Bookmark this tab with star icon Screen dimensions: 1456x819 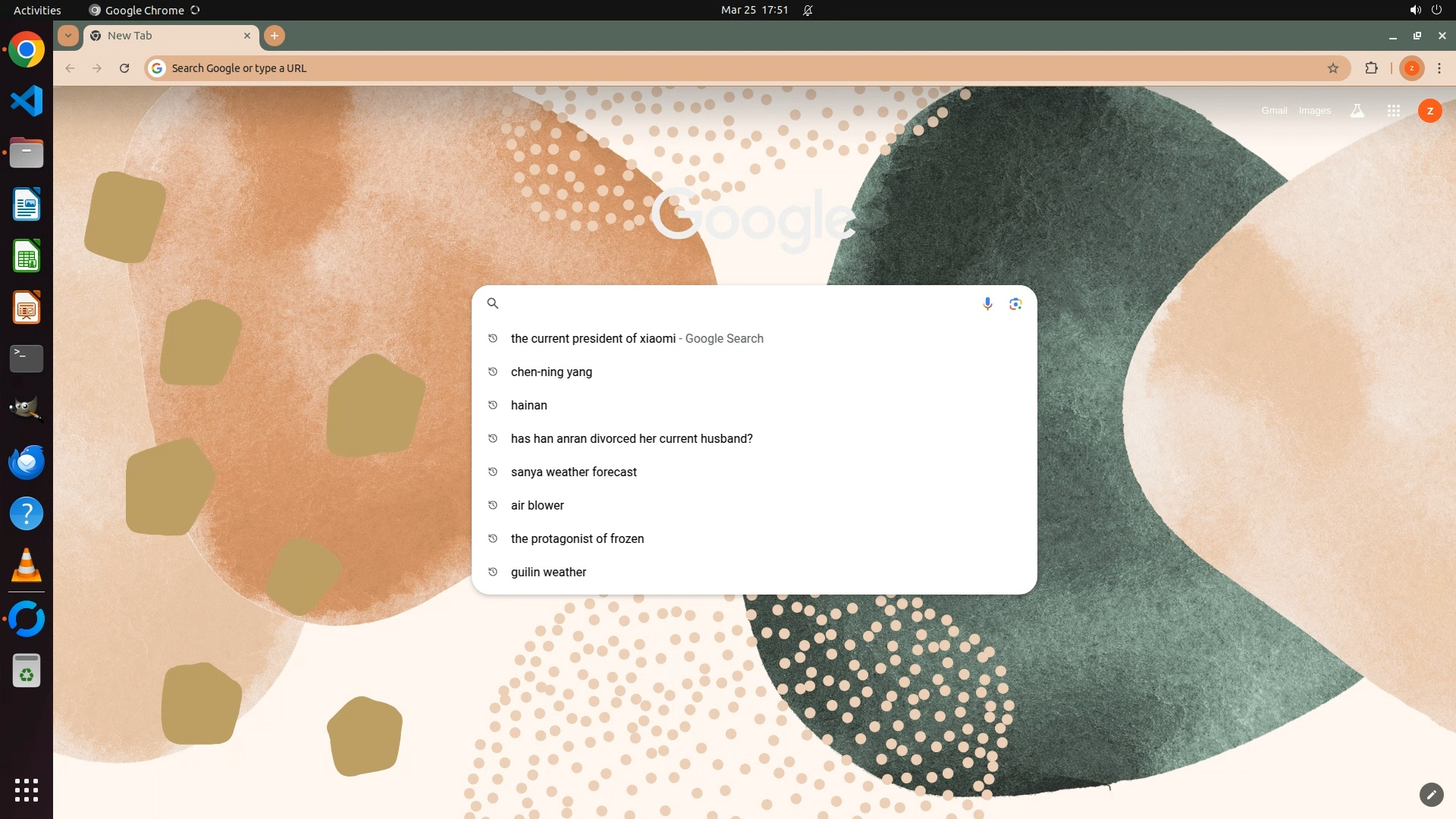point(1333,68)
